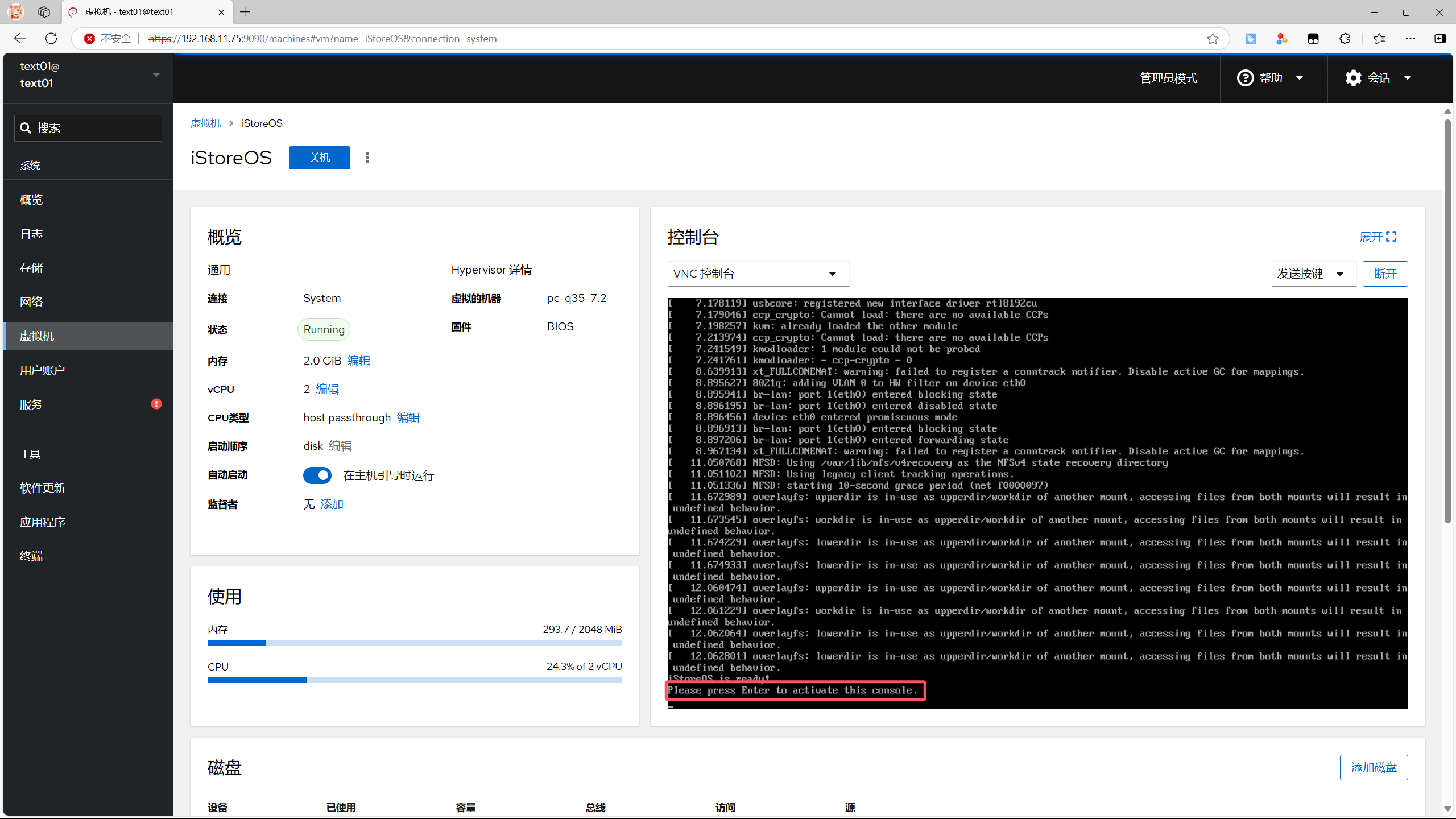Toggle 自动启动 autostart switch off
Screen dimensions: 1456x819
pyautogui.click(x=317, y=475)
